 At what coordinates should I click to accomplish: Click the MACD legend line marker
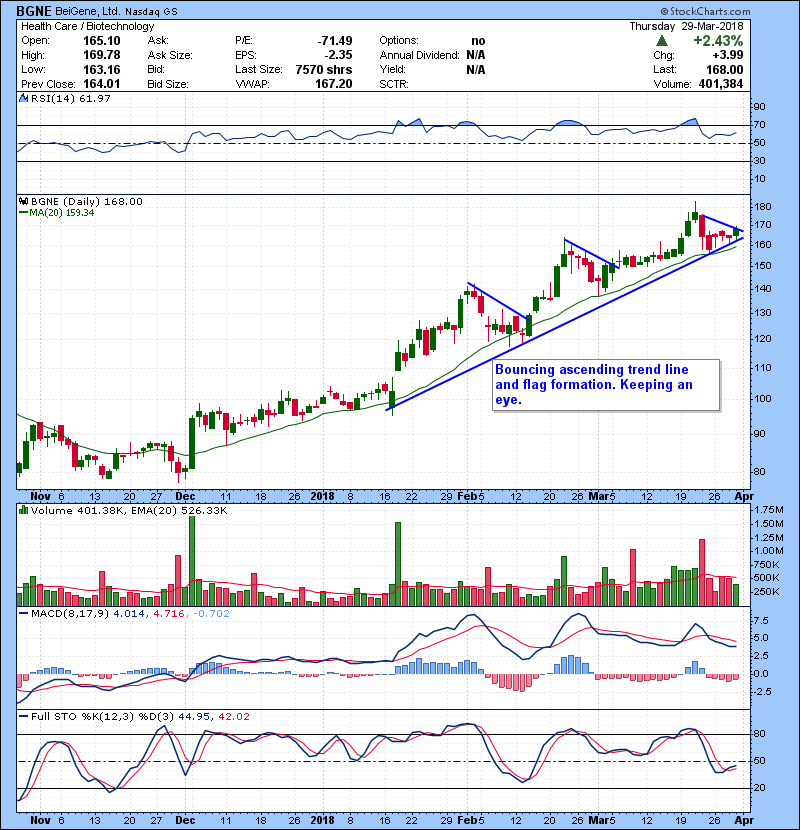pyautogui.click(x=23, y=614)
